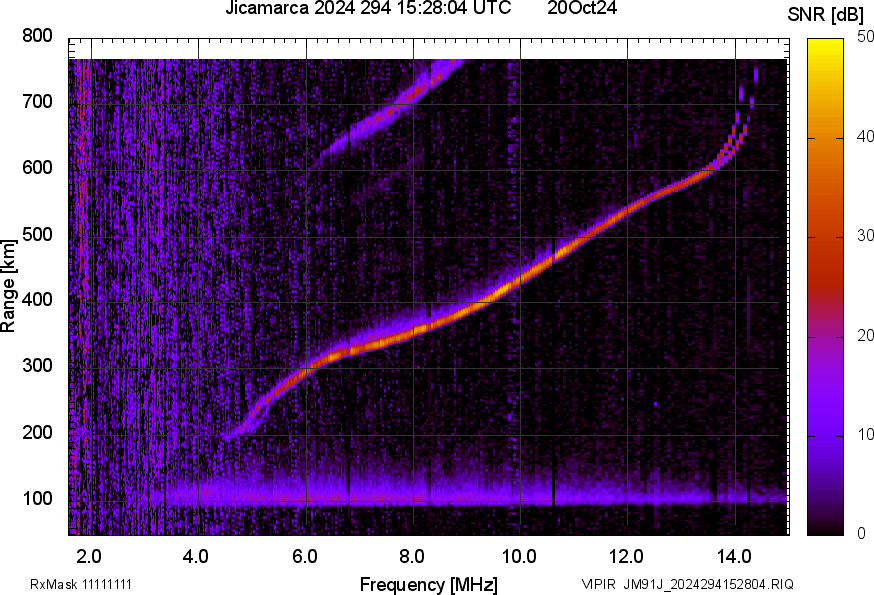874x595 pixels.
Task: Click the 2.0 tick on frequency axis
Action: click(x=90, y=555)
